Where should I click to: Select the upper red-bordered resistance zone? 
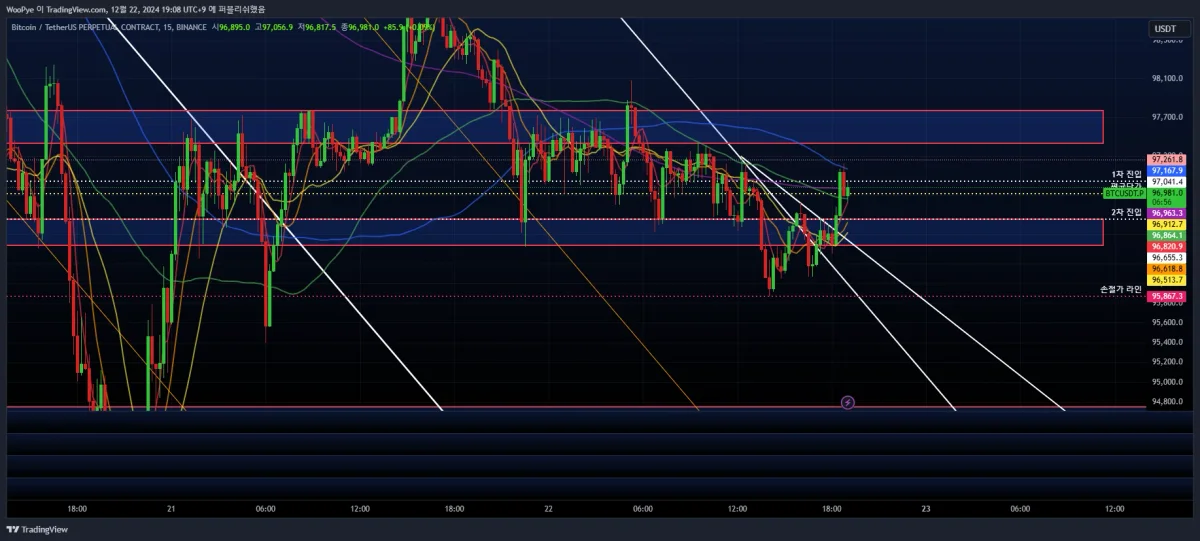[554, 127]
